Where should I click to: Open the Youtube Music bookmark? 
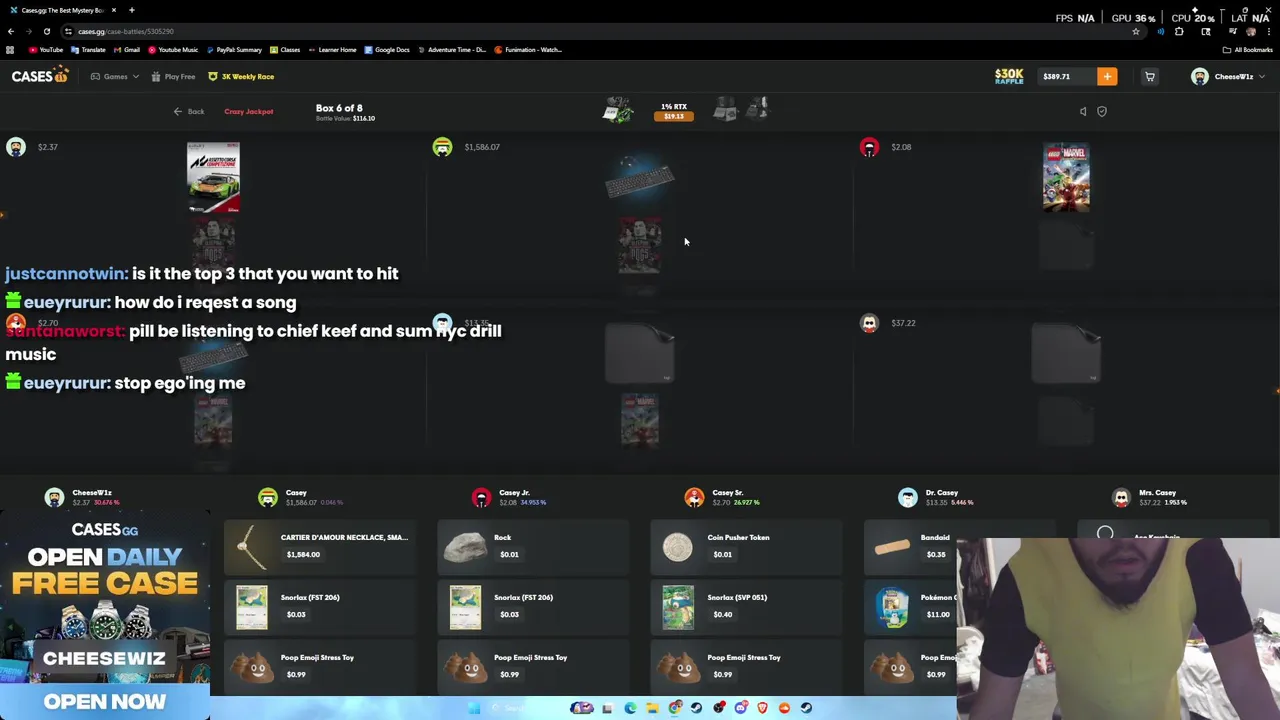click(x=173, y=50)
